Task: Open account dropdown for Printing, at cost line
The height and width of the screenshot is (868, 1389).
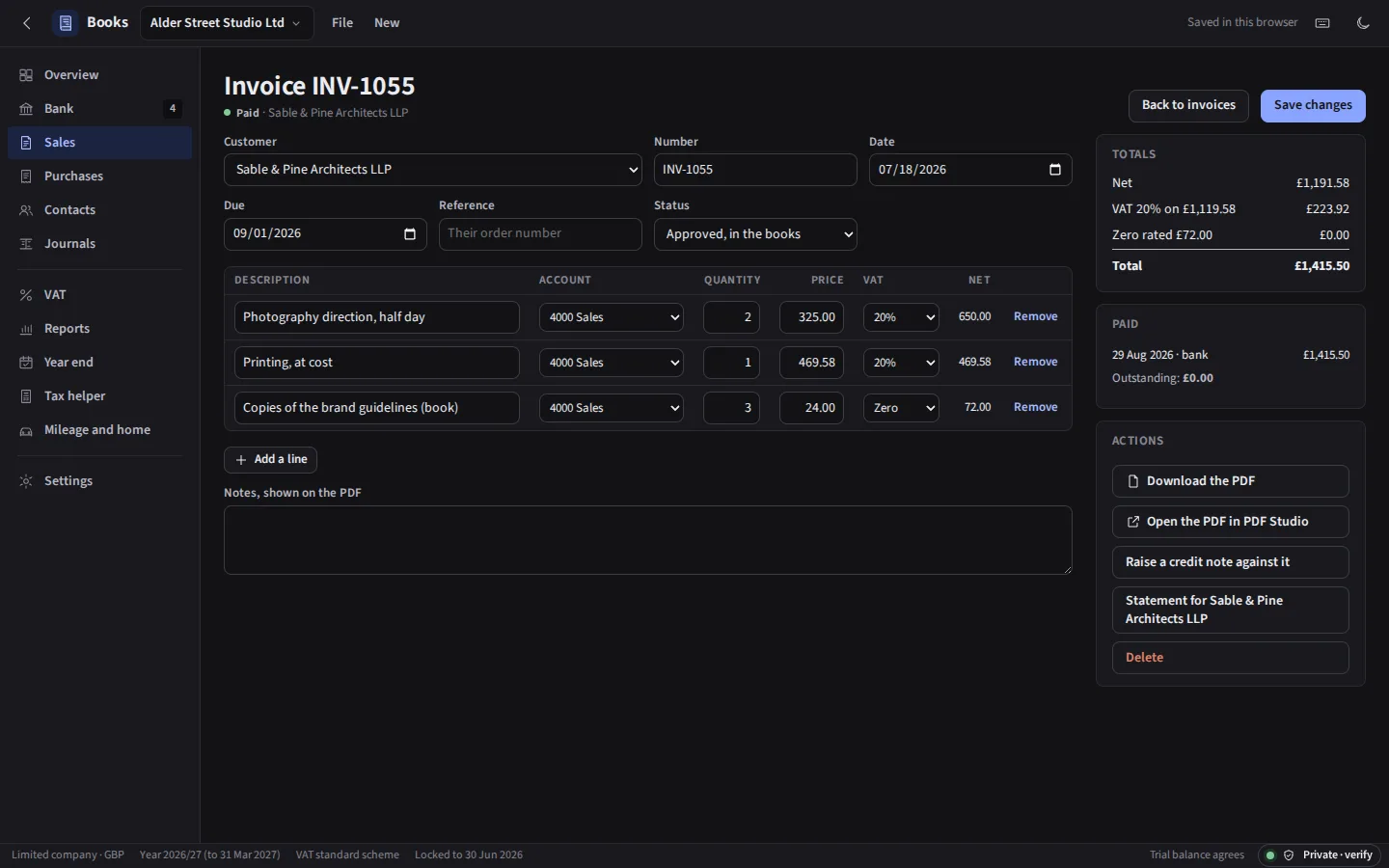Action: click(x=612, y=363)
